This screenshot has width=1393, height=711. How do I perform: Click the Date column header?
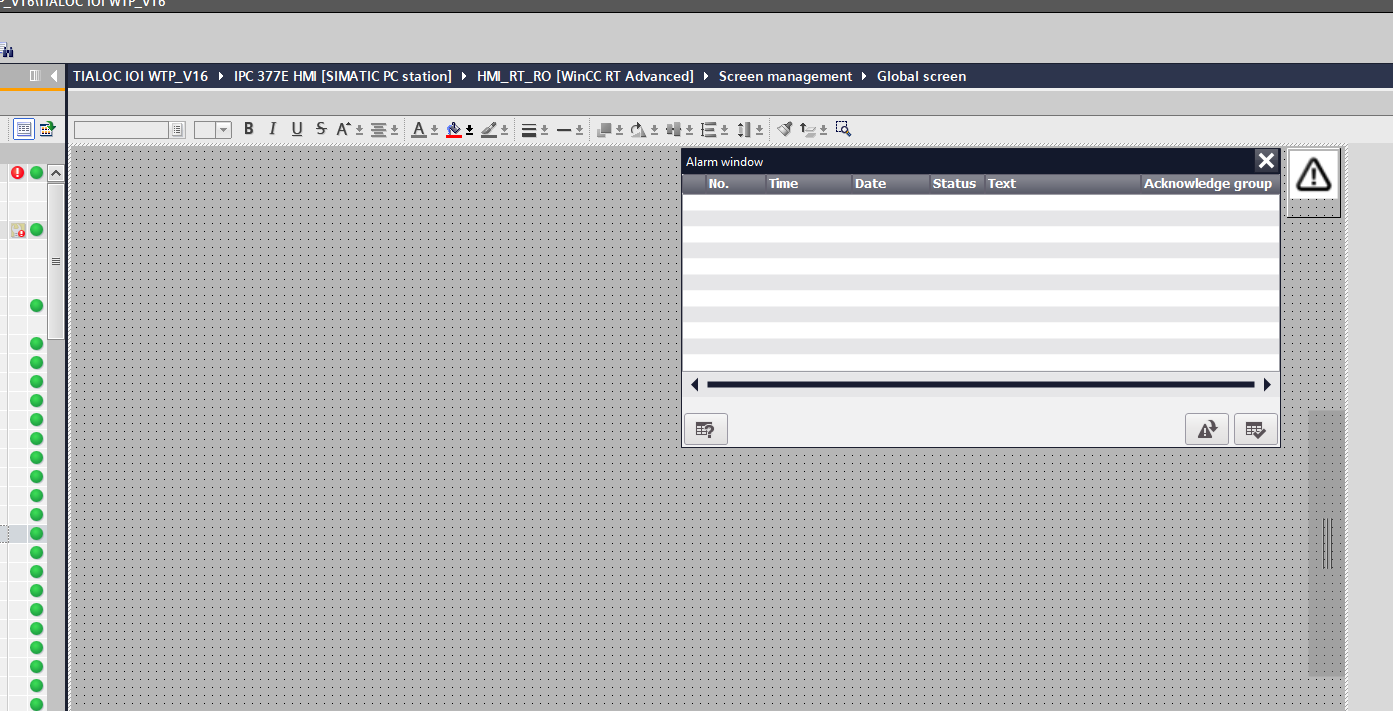(x=890, y=184)
